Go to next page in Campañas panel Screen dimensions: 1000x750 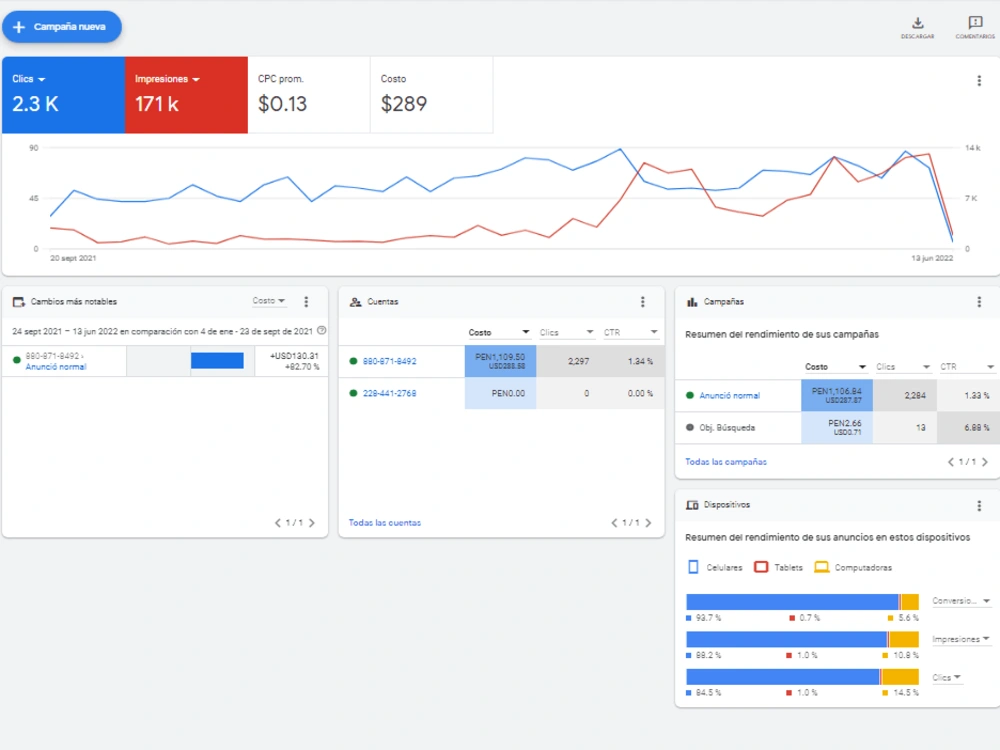tap(985, 462)
